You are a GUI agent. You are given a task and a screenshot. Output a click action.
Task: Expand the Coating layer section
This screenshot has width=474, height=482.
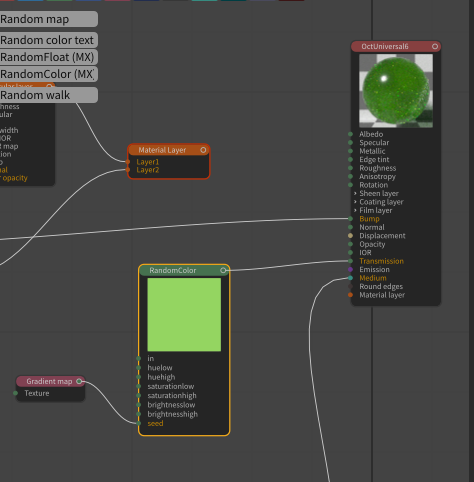pyautogui.click(x=355, y=202)
